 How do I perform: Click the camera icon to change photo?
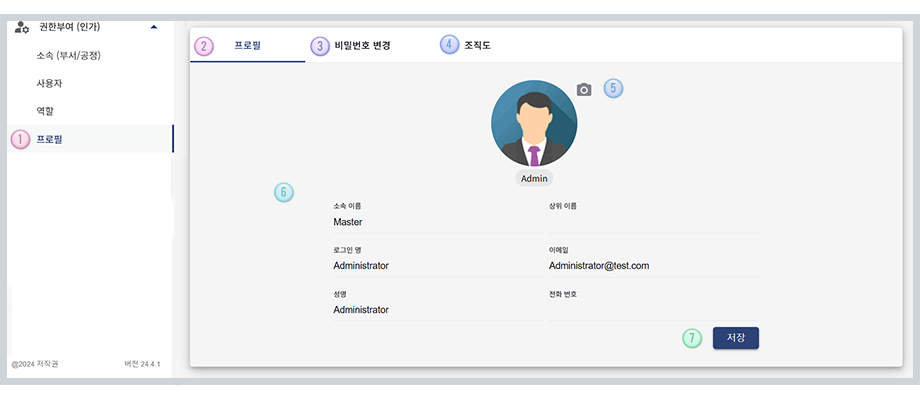584,90
